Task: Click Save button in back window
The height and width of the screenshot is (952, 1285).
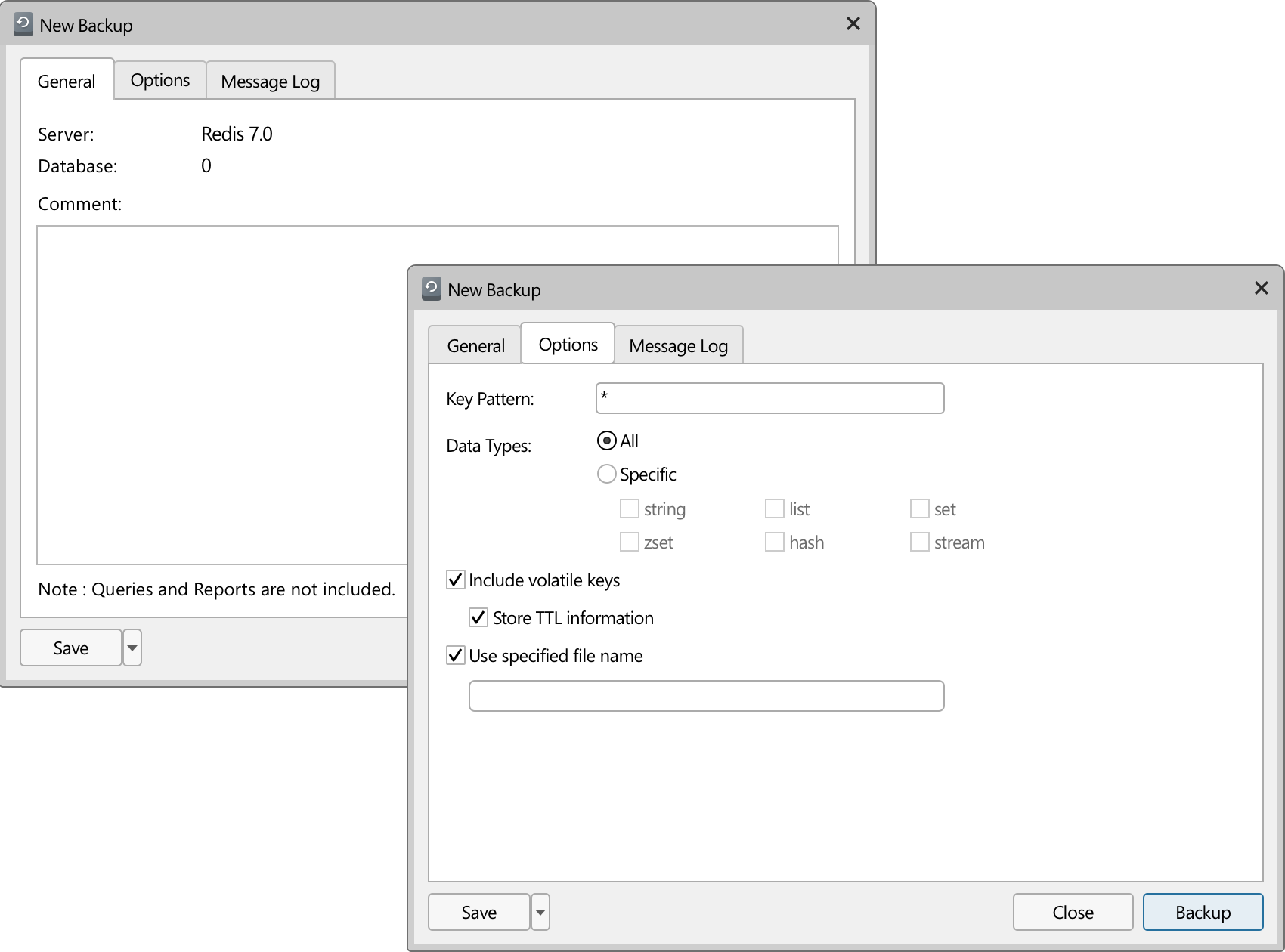Action: click(70, 648)
